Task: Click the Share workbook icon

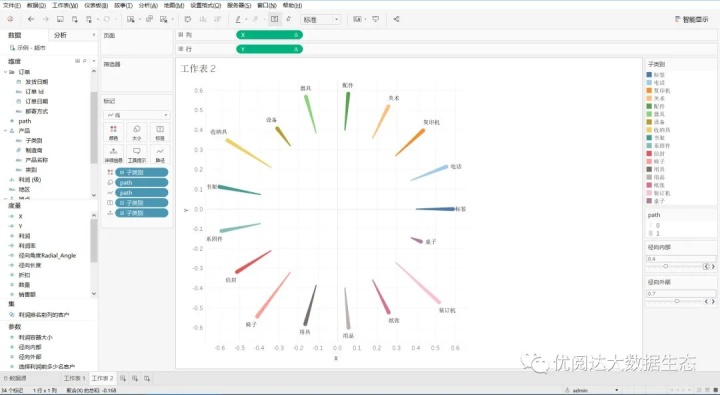Action: point(396,19)
